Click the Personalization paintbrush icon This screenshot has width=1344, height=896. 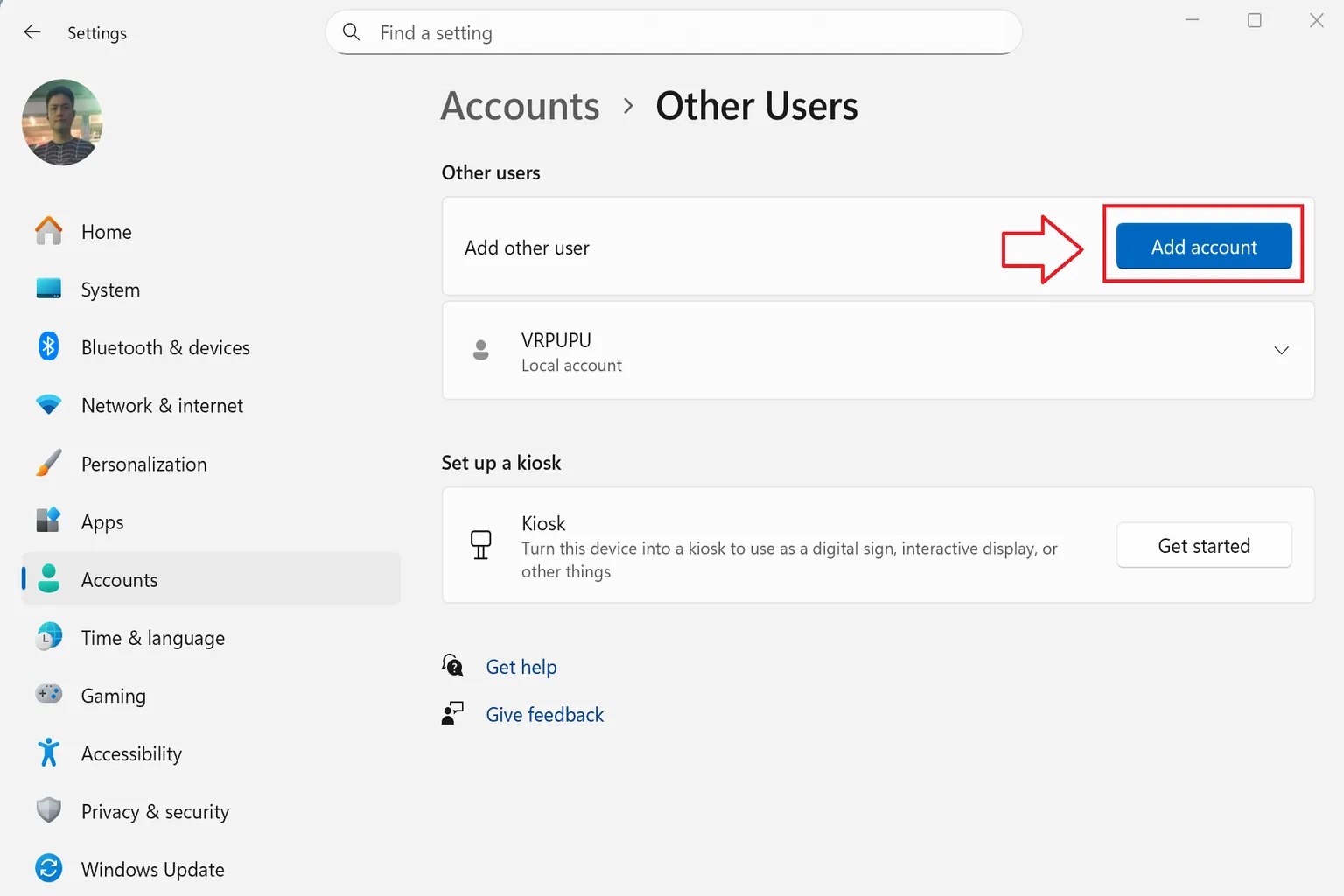click(x=49, y=463)
